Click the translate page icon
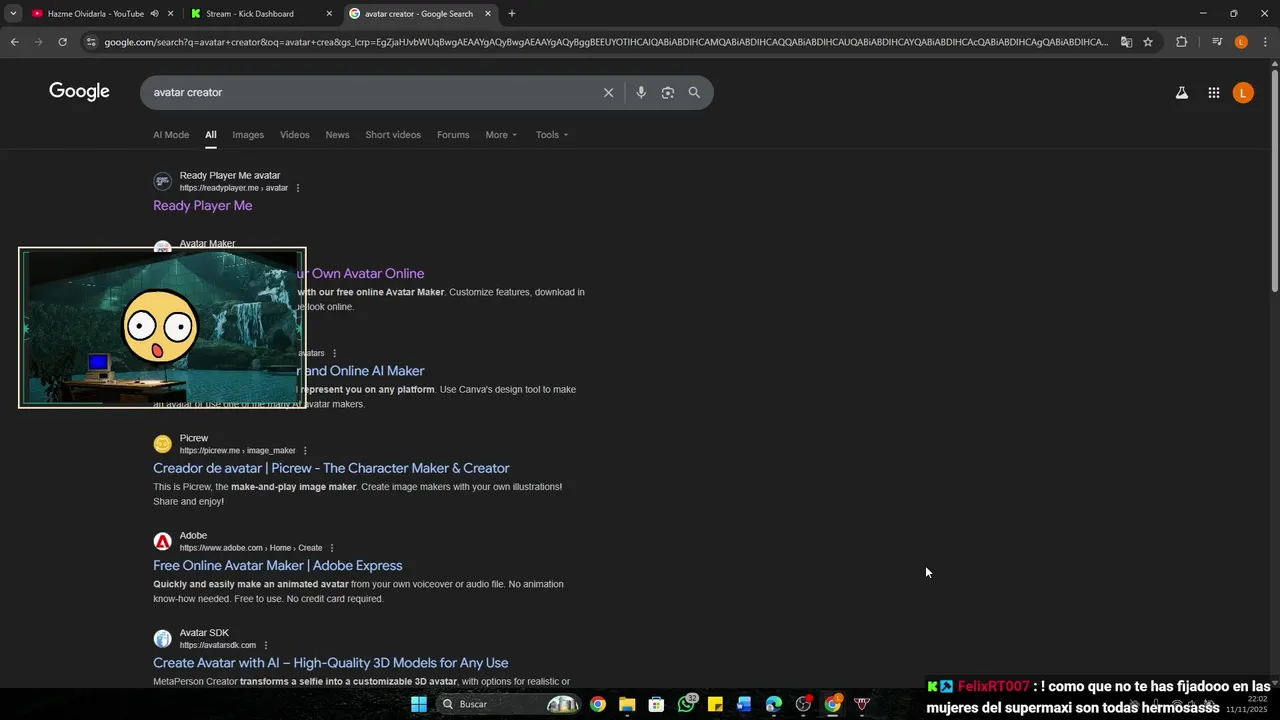Image resolution: width=1280 pixels, height=720 pixels. 1126,42
